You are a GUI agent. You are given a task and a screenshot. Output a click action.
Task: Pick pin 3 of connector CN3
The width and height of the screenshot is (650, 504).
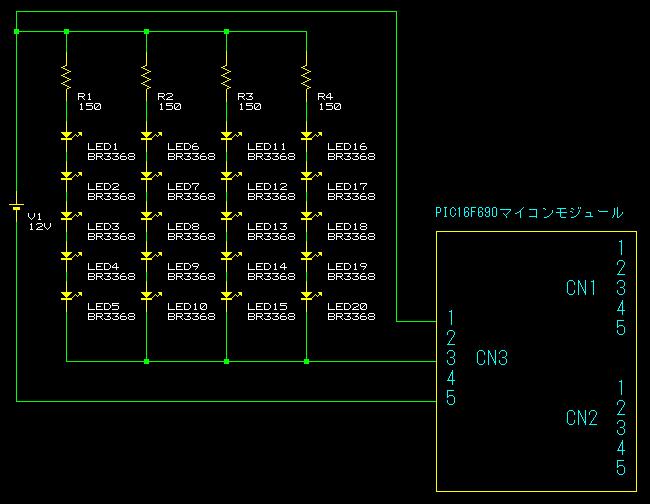(451, 358)
